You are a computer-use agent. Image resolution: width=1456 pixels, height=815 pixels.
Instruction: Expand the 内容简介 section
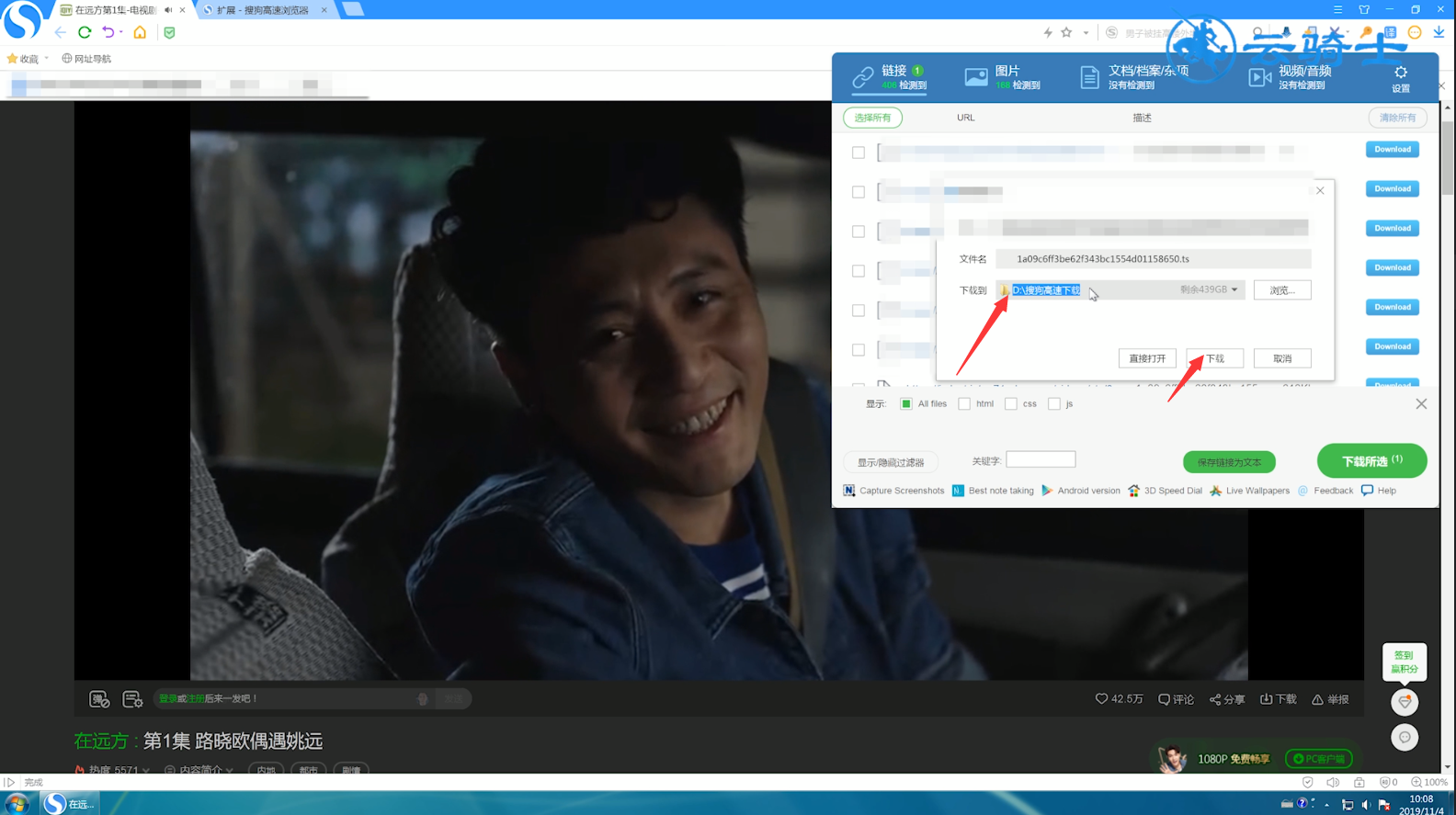[x=199, y=770]
